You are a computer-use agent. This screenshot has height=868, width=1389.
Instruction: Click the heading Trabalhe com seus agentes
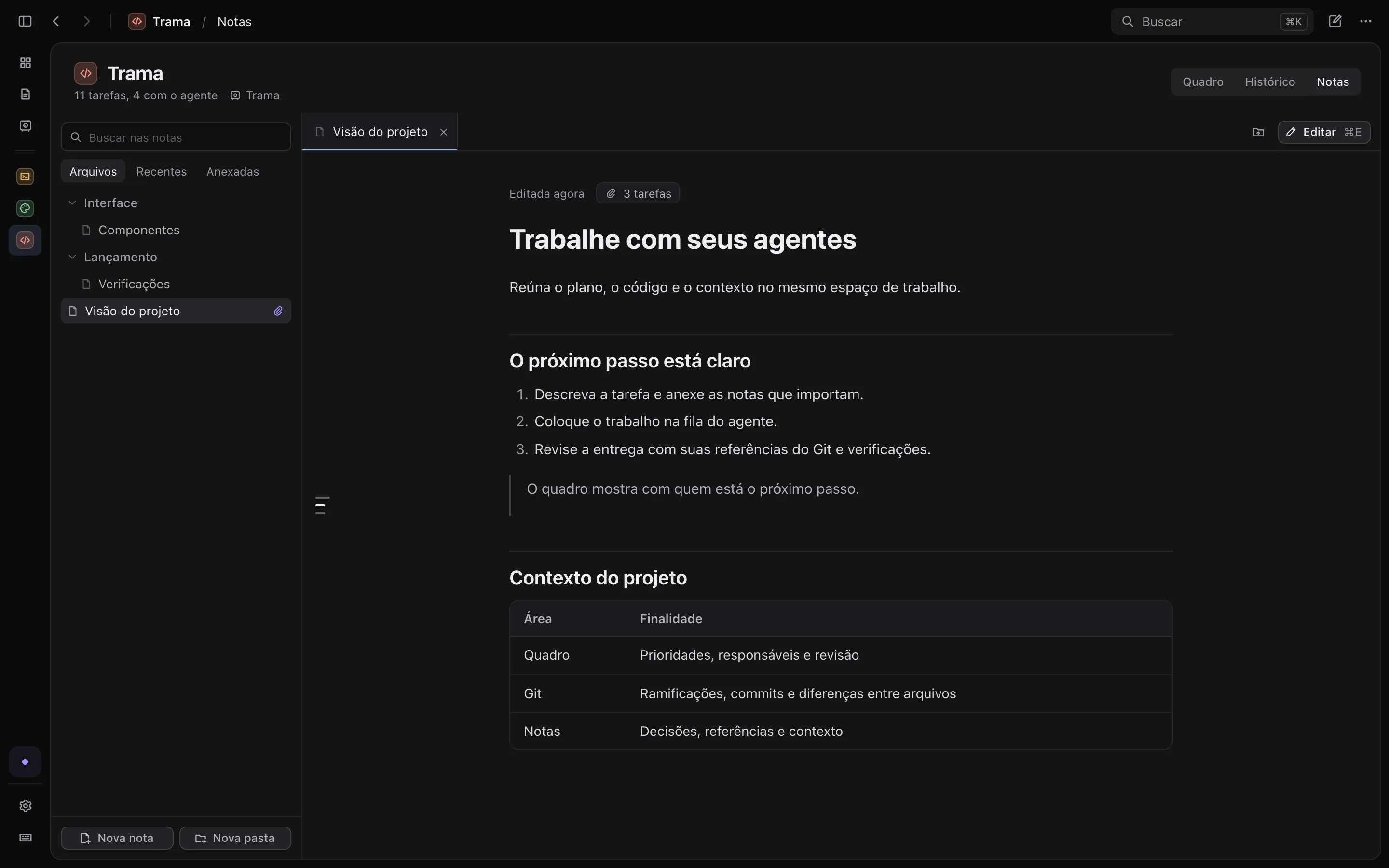[682, 239]
